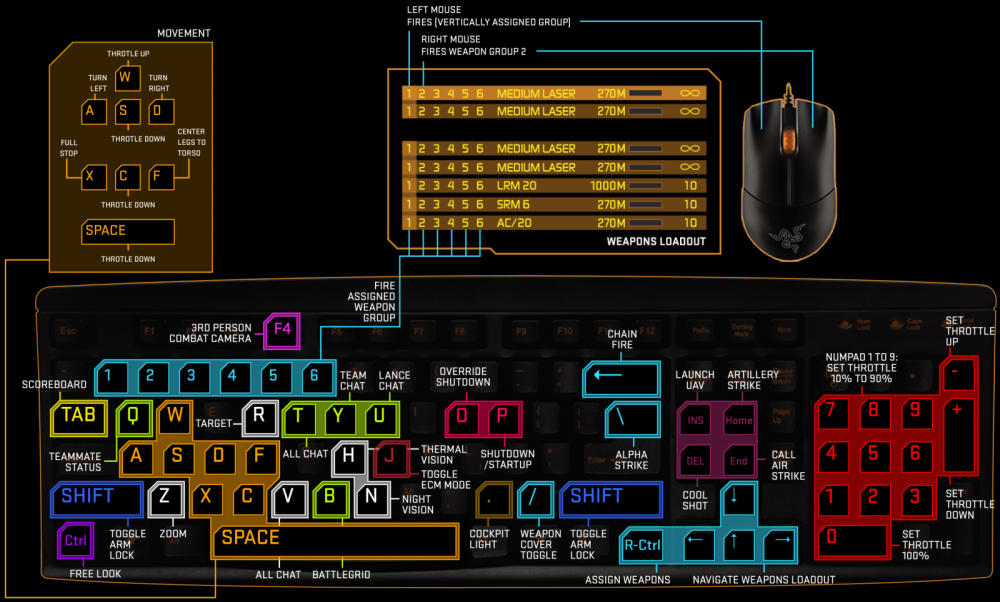The height and width of the screenshot is (602, 1000).
Task: Click the white N night vision key
Action: 372,498
